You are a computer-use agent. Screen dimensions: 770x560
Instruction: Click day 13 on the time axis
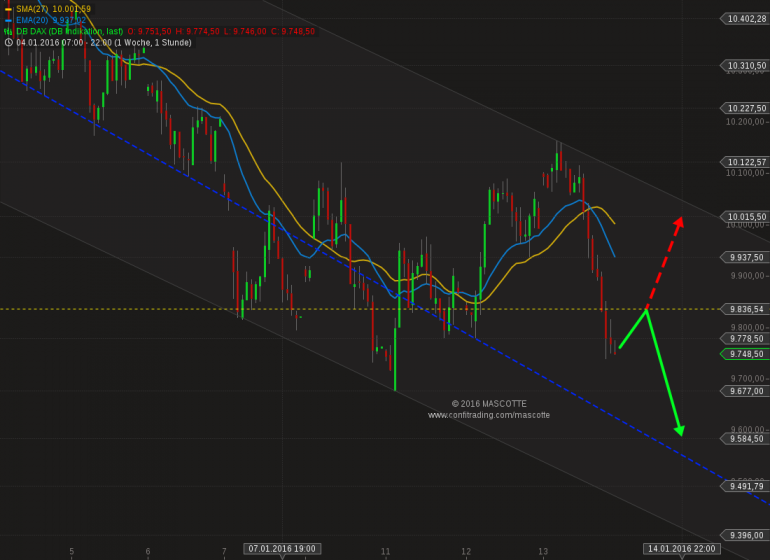click(543, 551)
